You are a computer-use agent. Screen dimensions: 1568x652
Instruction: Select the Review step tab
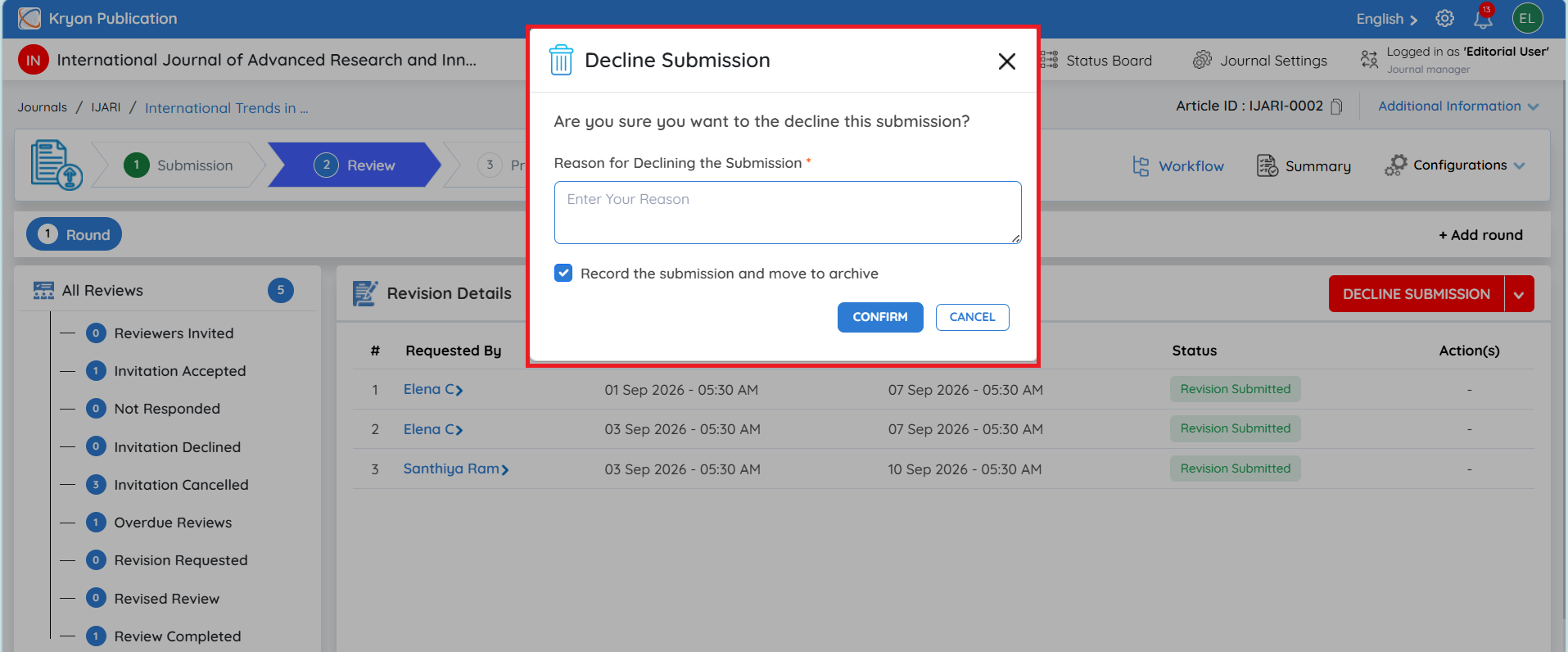355,165
